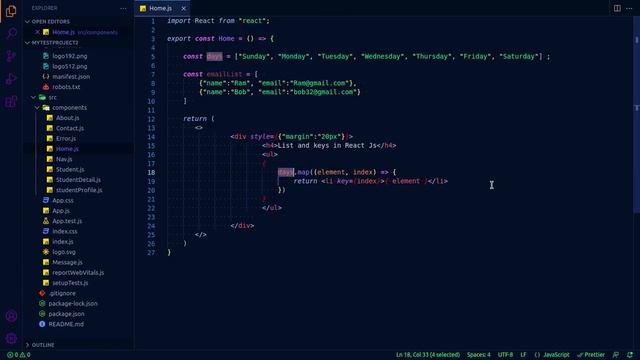Click the editor vertical scrollbar

click(x=636, y=114)
